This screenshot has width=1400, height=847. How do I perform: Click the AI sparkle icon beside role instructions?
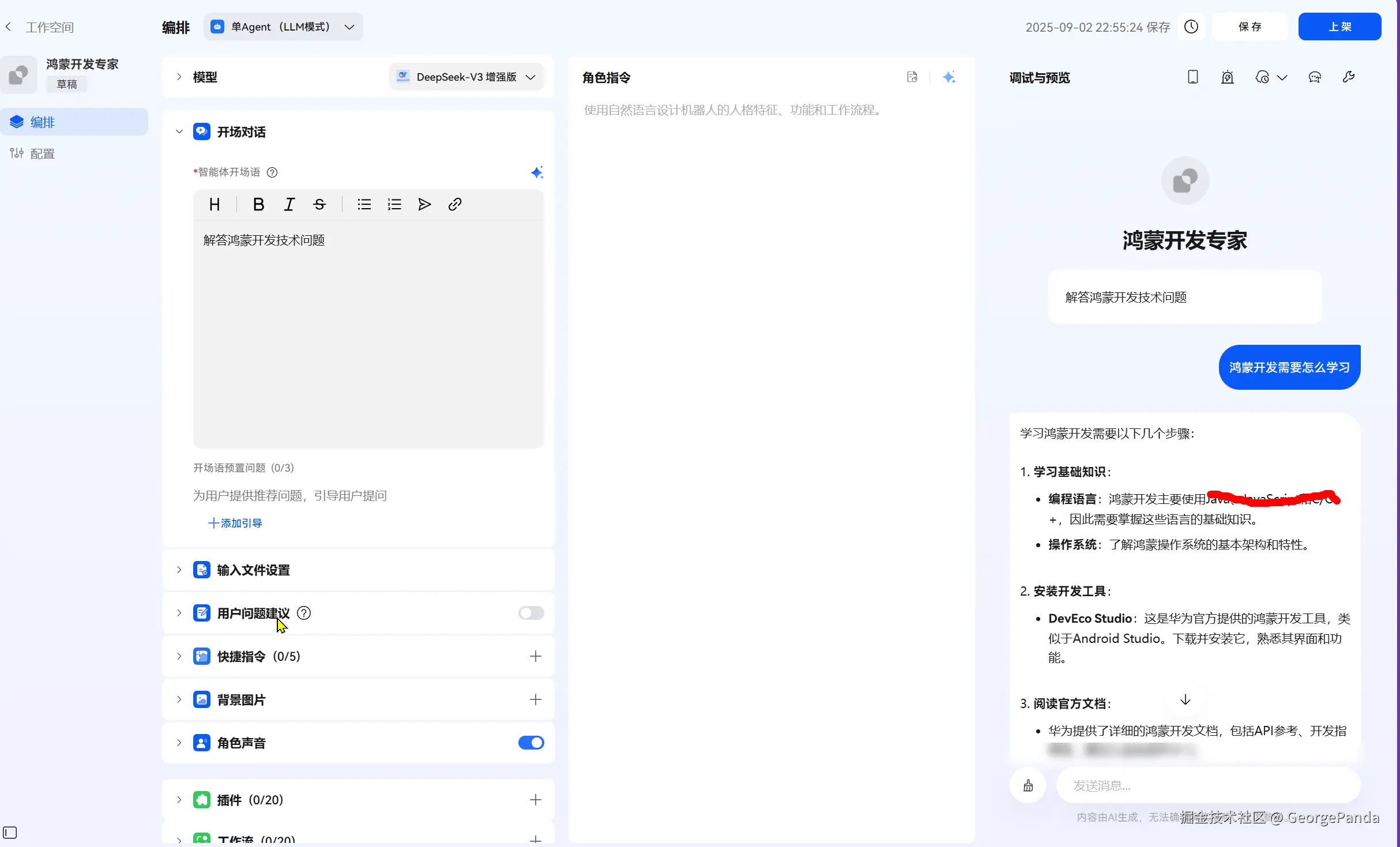click(949, 77)
